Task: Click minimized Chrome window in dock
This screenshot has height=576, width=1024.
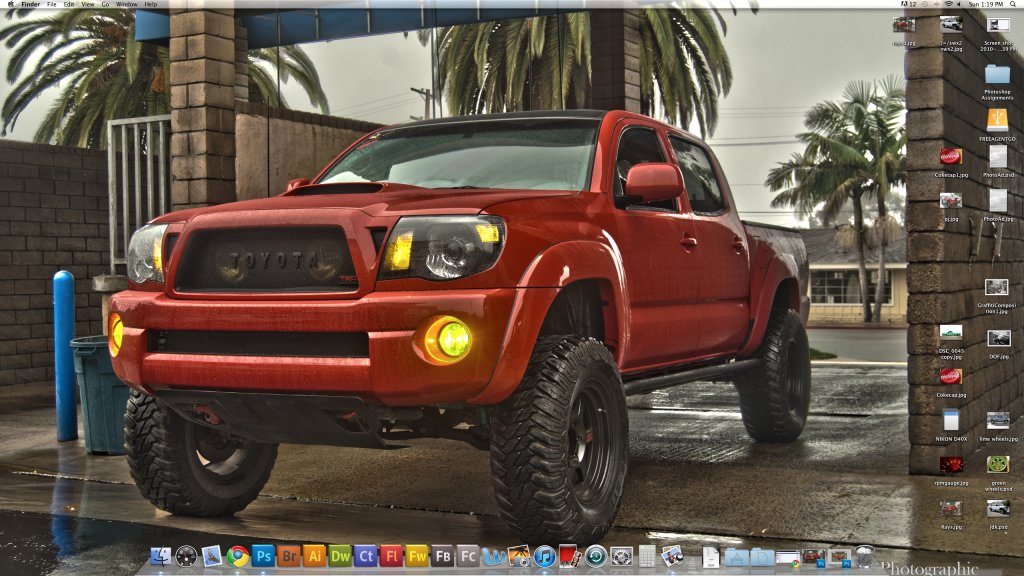Action: point(787,558)
